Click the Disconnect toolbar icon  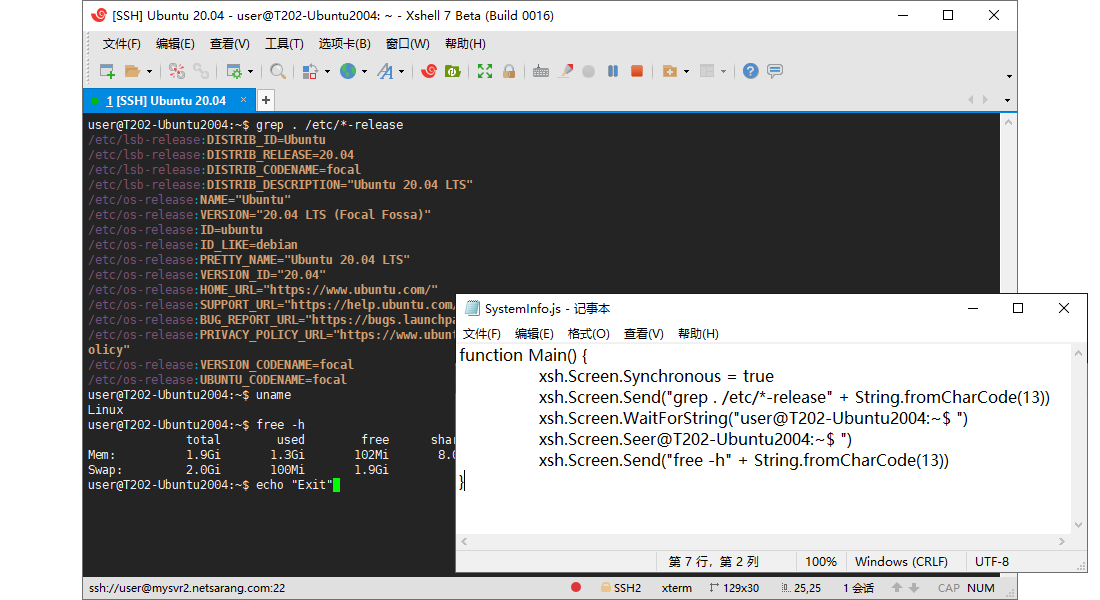point(177,71)
